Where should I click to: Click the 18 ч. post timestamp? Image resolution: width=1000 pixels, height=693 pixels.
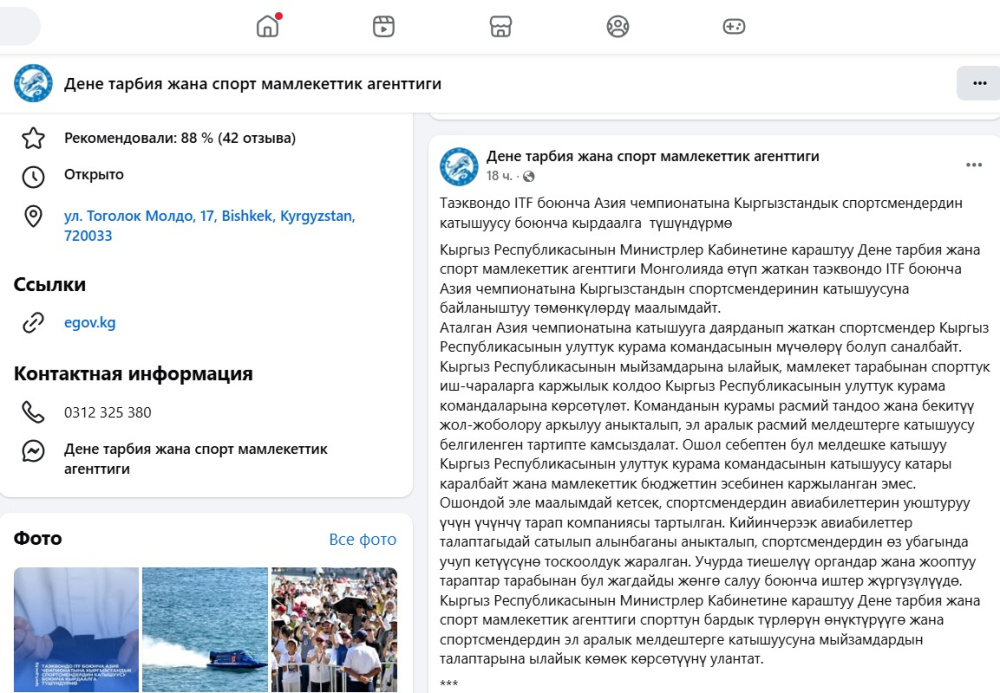499,176
